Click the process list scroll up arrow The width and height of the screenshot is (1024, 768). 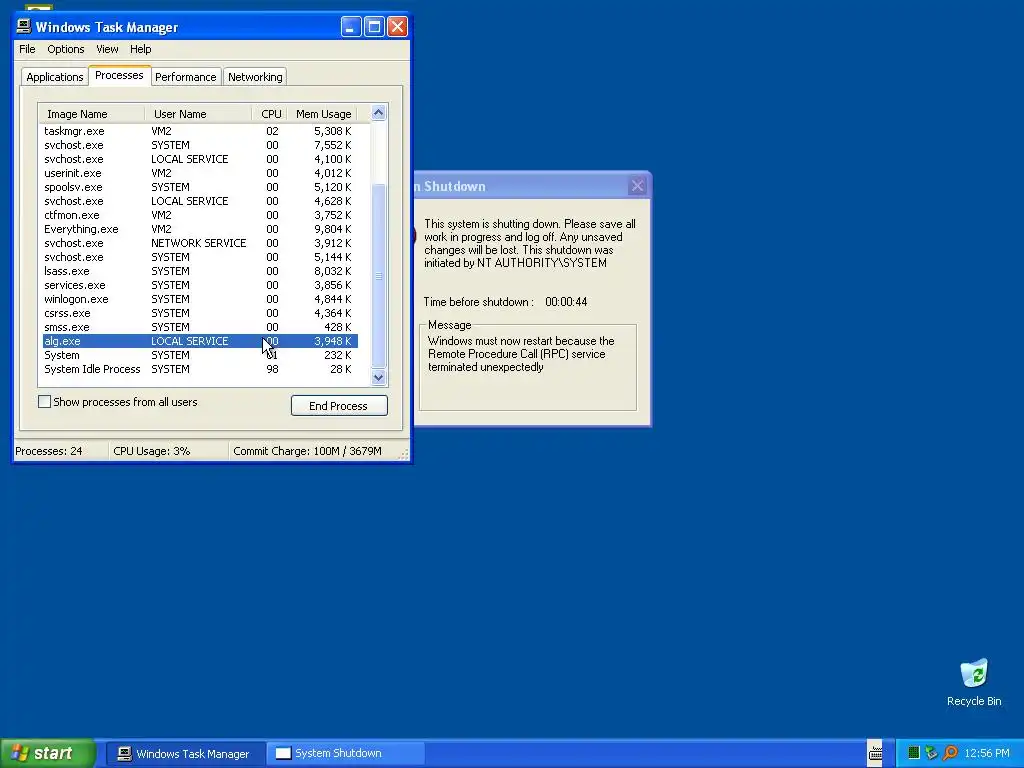click(x=378, y=113)
